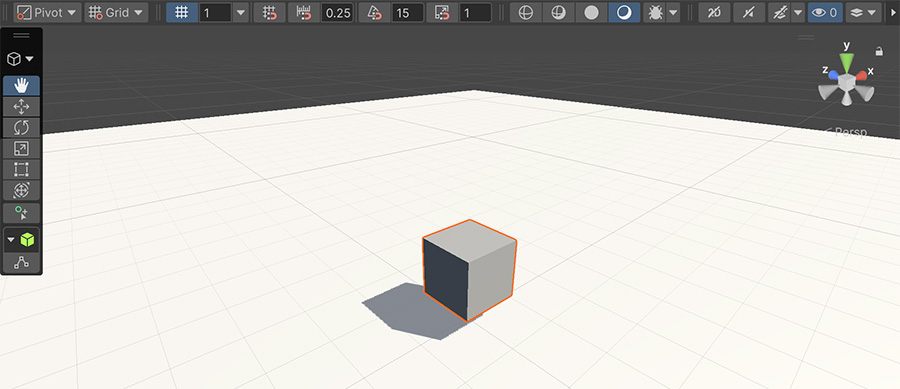The height and width of the screenshot is (389, 900).
Task: Click the custom editor tools icon
Action: coord(21,213)
